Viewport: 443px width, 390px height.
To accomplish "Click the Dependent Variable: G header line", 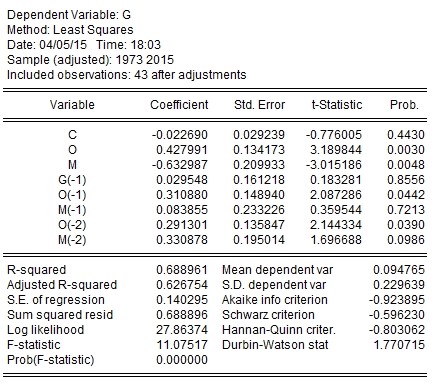I will (x=69, y=15).
